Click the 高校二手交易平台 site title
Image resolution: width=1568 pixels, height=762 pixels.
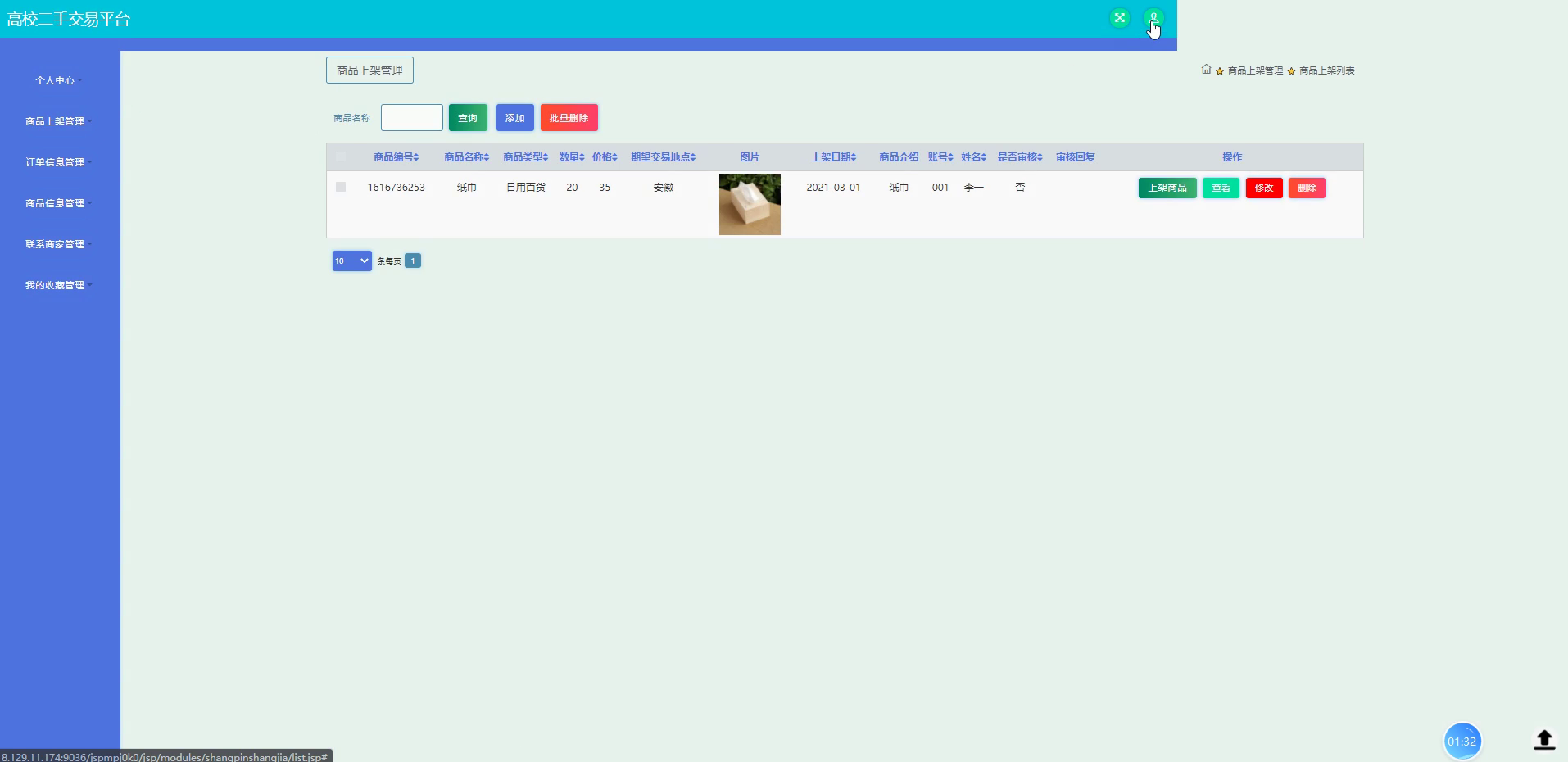point(69,19)
